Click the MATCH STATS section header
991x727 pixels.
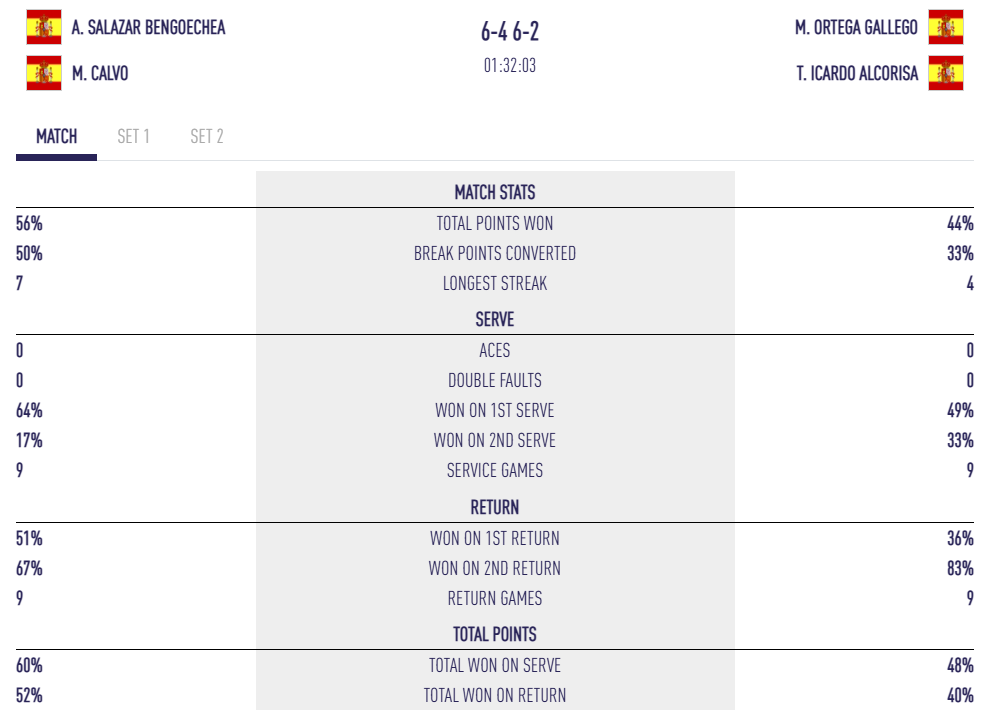(495, 193)
